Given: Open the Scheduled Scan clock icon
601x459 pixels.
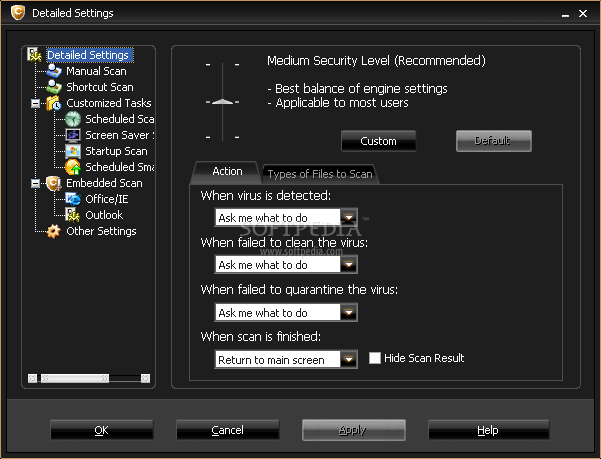Looking at the screenshot, I should click(73, 119).
